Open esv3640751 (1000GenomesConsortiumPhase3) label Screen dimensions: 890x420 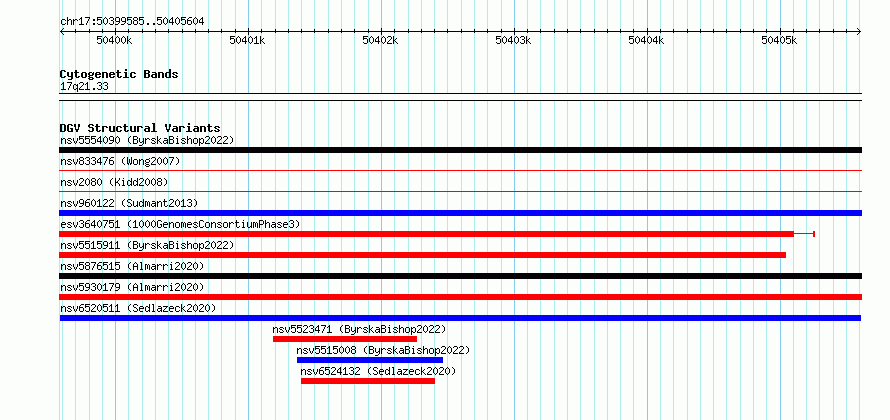[x=180, y=224]
